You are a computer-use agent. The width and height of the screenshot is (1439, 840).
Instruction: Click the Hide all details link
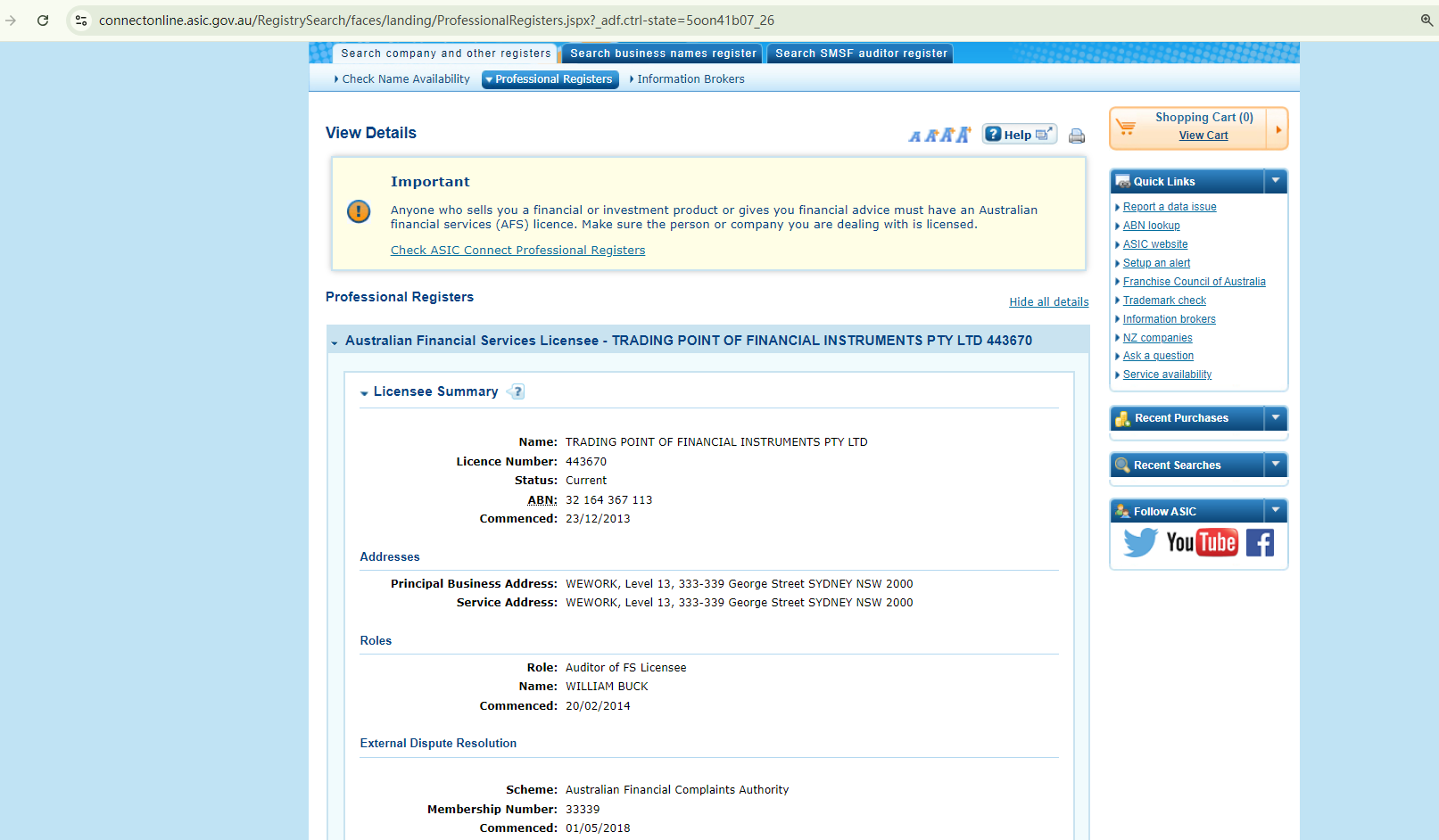(1049, 302)
